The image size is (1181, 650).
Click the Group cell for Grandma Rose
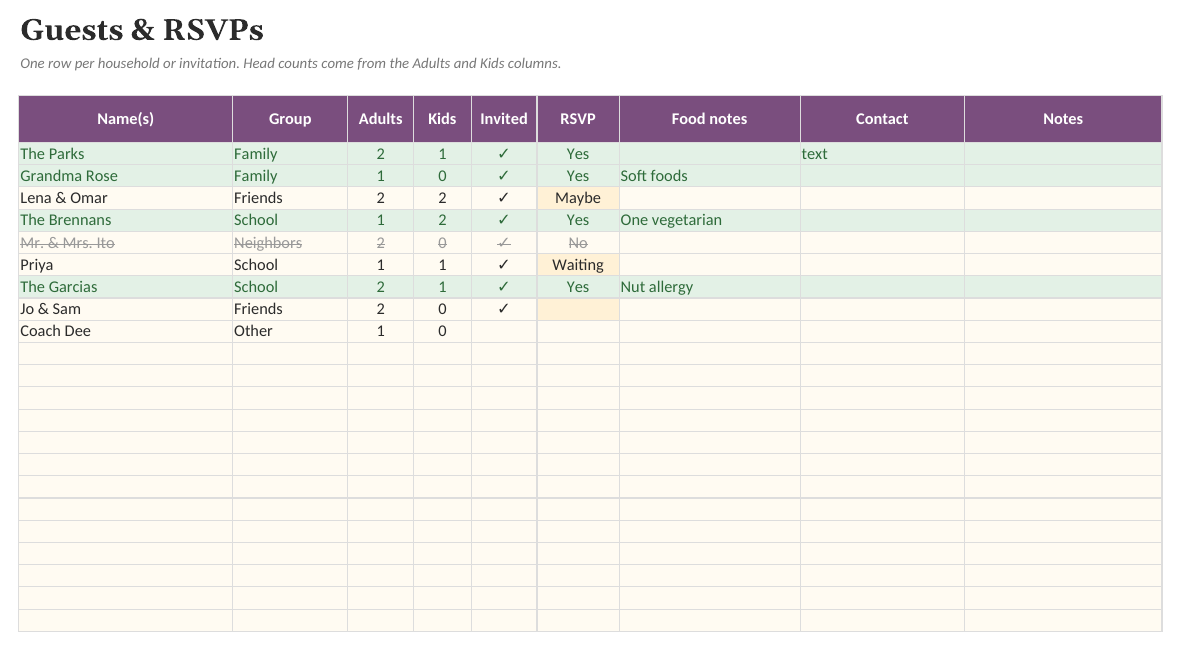[290, 175]
